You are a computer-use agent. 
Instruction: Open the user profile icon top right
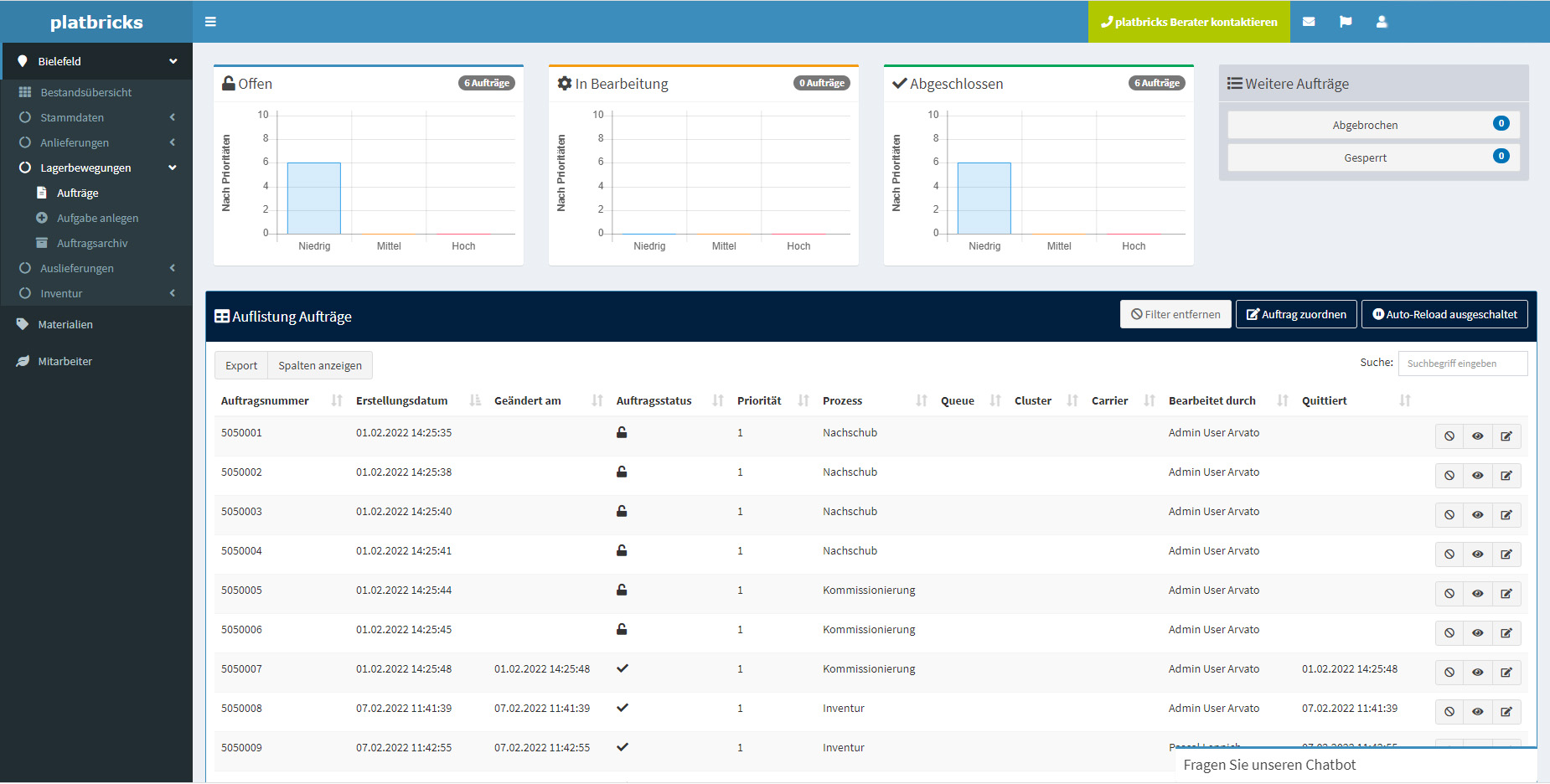click(1382, 21)
